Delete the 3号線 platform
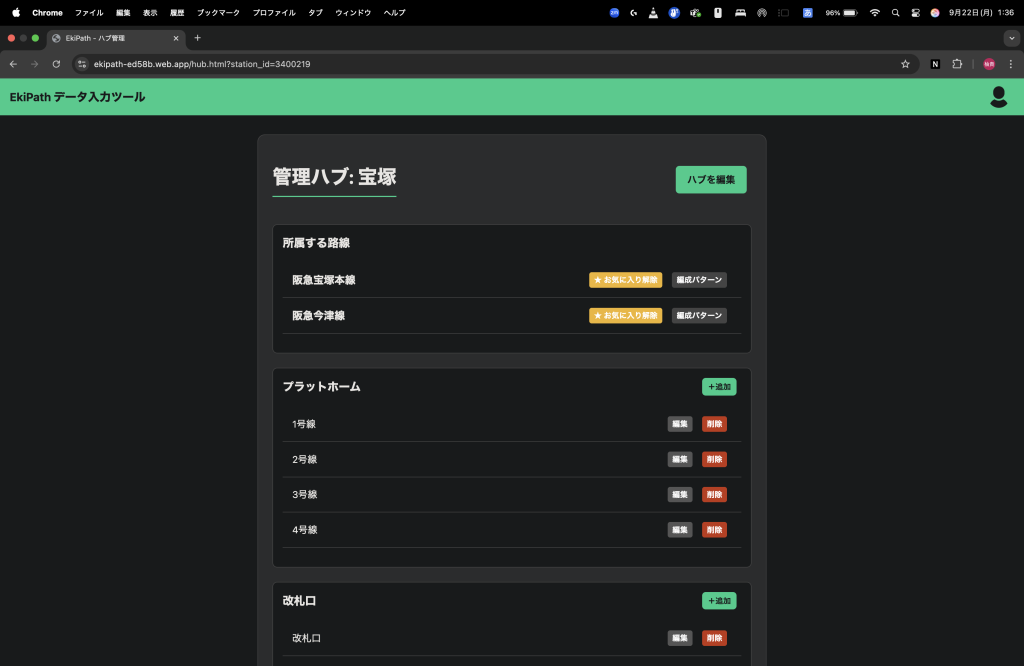The image size is (1024, 666). [x=714, y=495]
